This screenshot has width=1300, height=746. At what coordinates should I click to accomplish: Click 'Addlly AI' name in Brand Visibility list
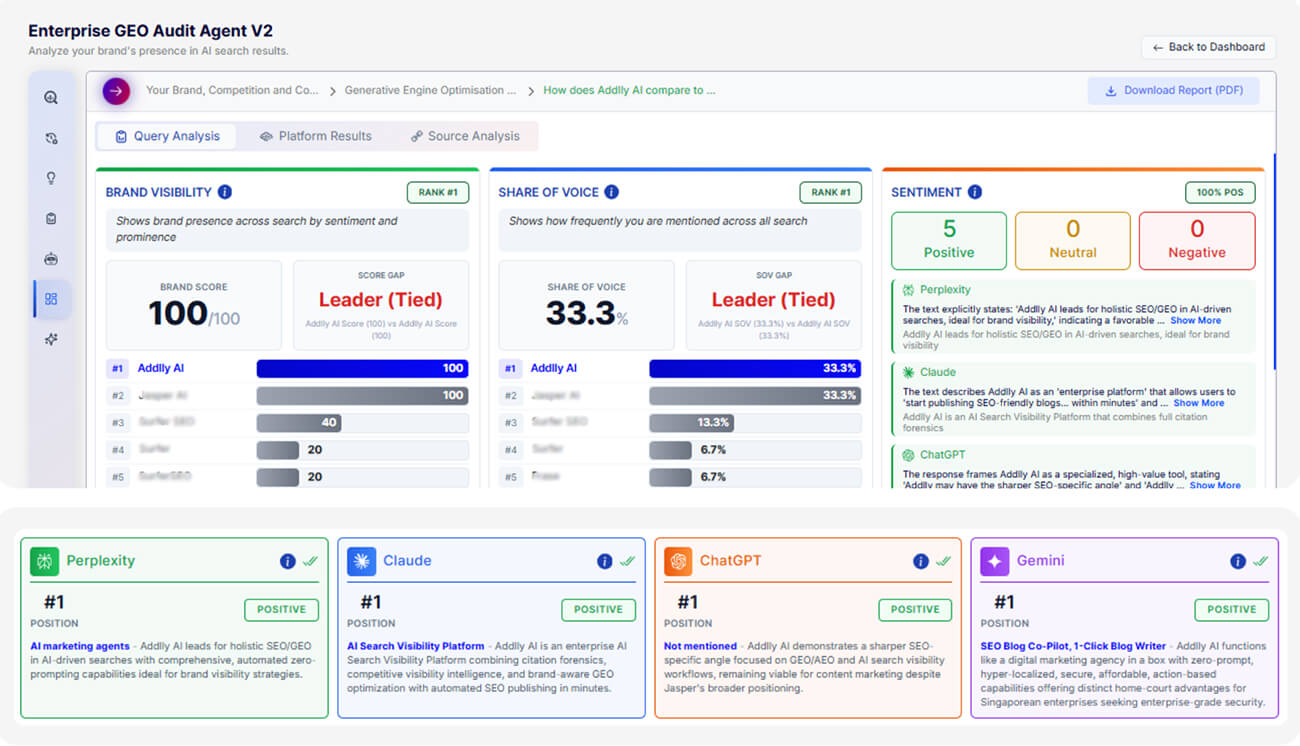pyautogui.click(x=161, y=368)
